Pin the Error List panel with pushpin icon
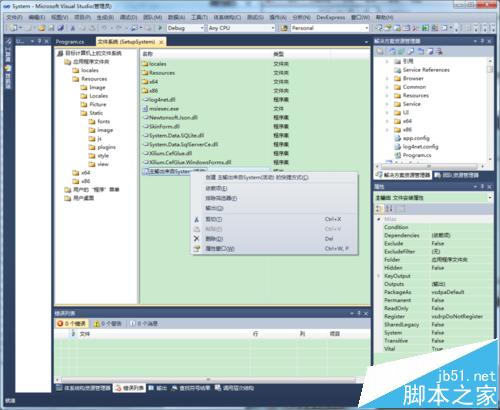The width and height of the screenshot is (500, 410). (359, 313)
